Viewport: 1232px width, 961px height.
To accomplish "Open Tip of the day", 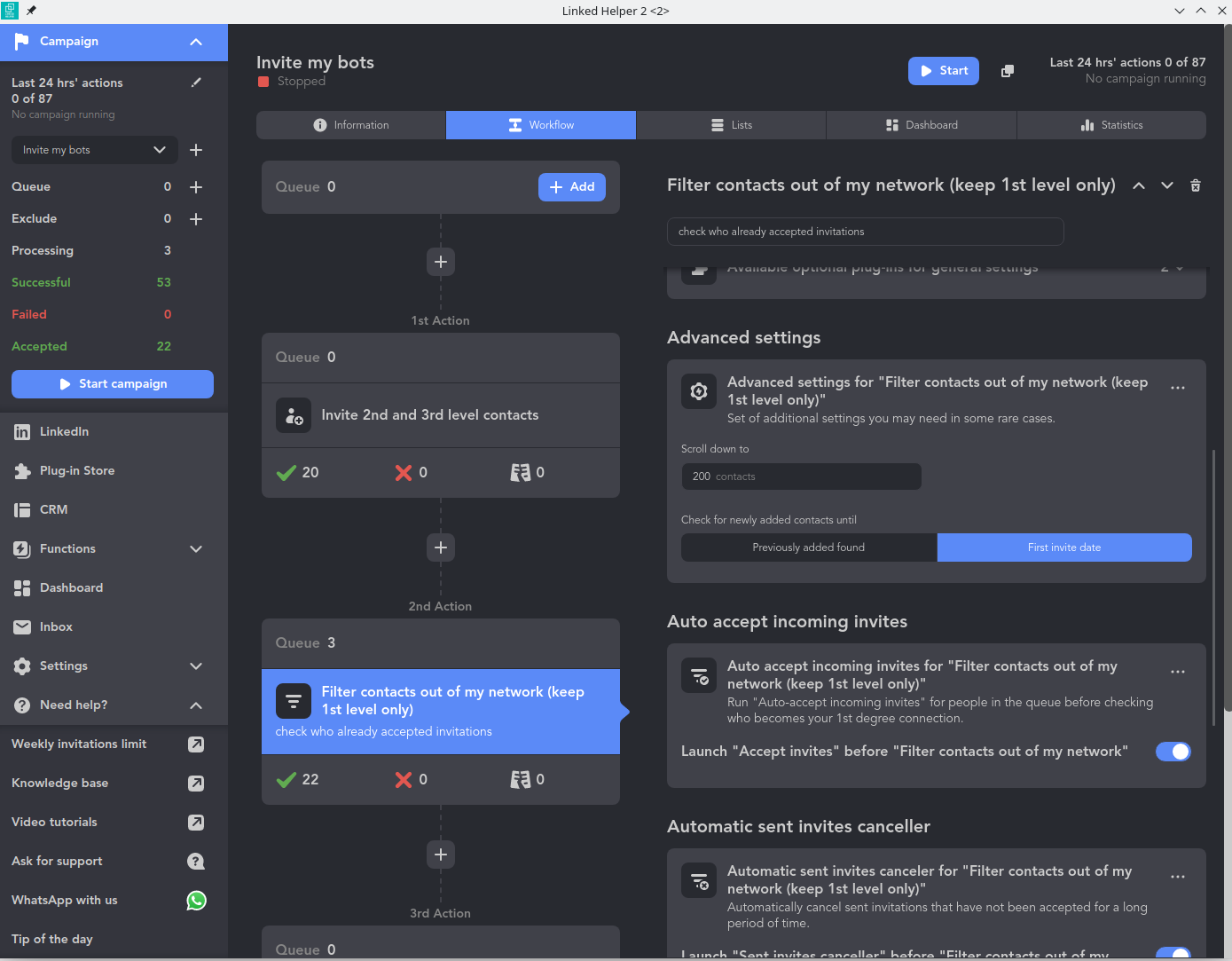I will point(52,939).
